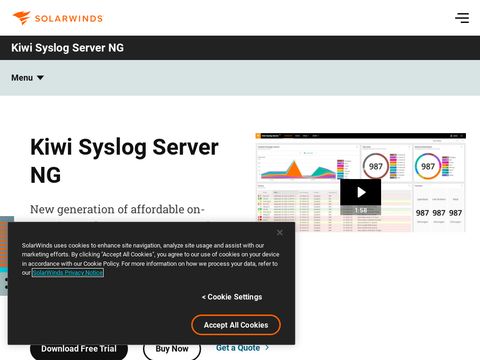
Task: Click Download Free Trial button
Action: (79, 349)
